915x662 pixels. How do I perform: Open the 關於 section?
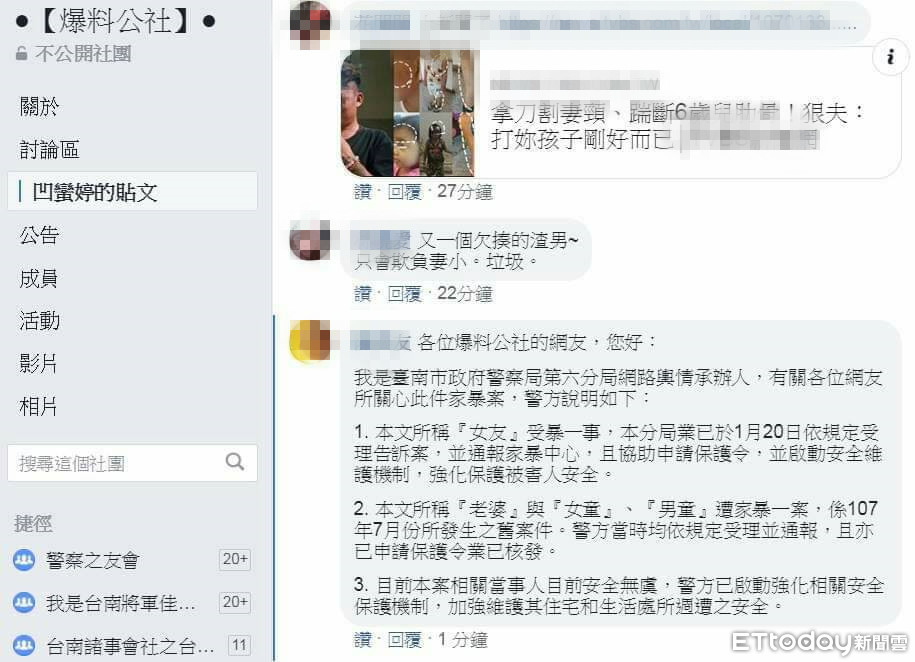click(x=39, y=107)
